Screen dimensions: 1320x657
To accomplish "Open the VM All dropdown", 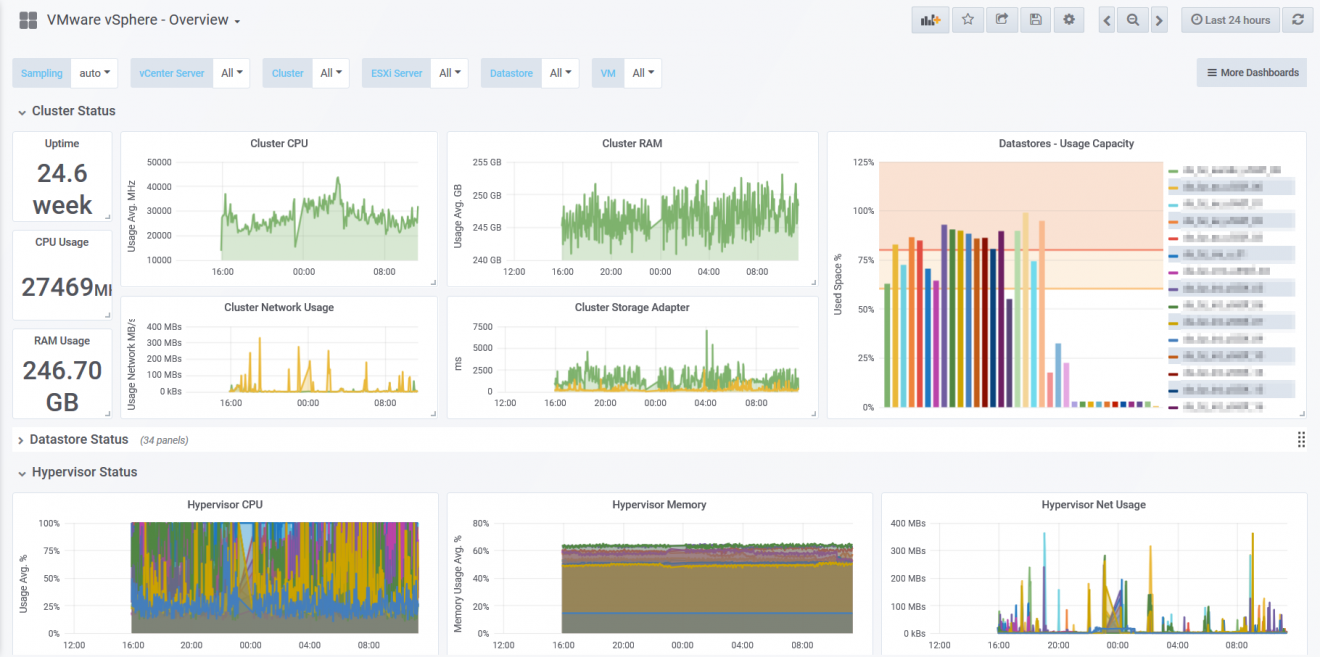I will click(643, 72).
